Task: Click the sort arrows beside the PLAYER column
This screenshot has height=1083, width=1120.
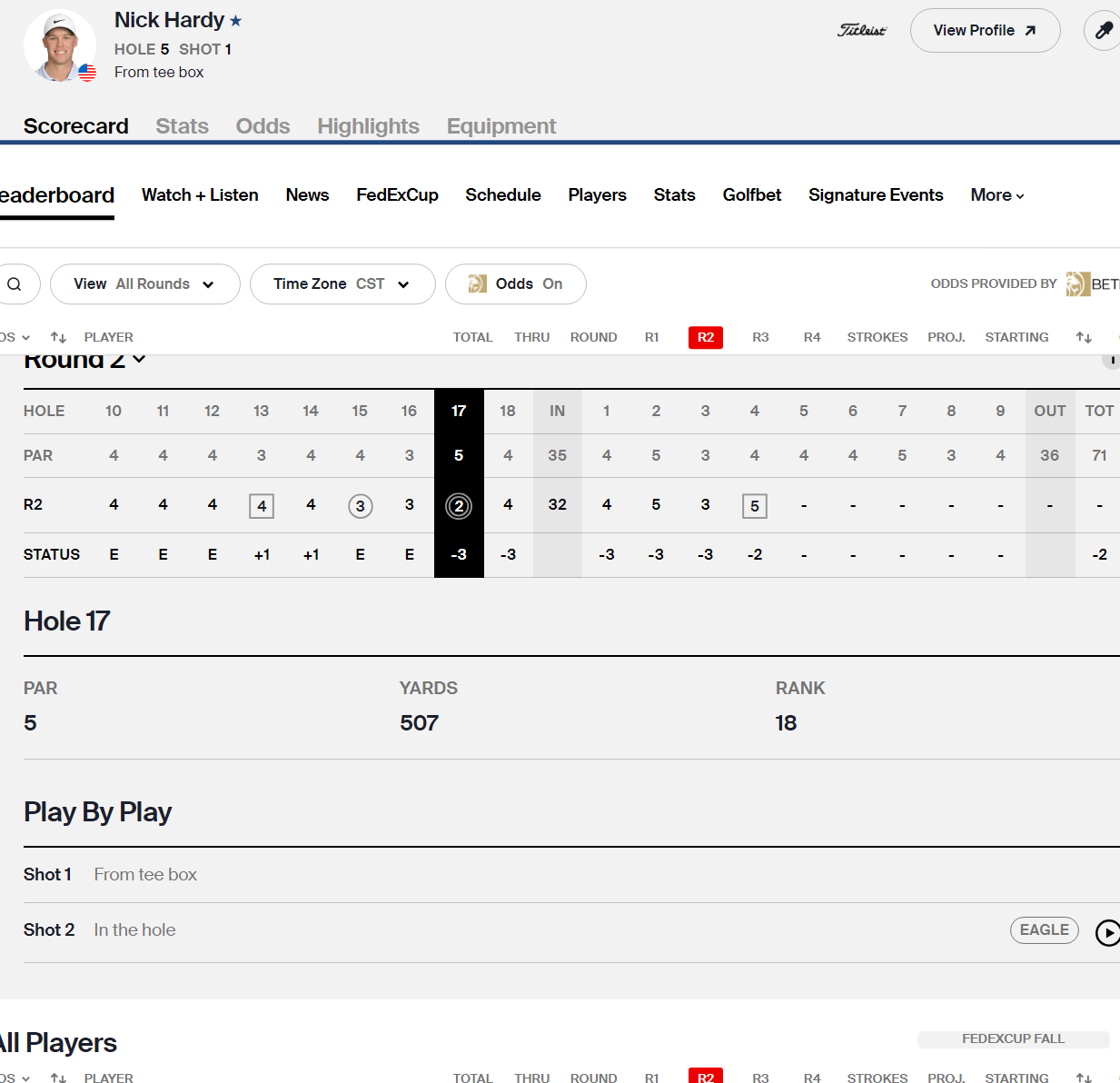Action: point(58,337)
